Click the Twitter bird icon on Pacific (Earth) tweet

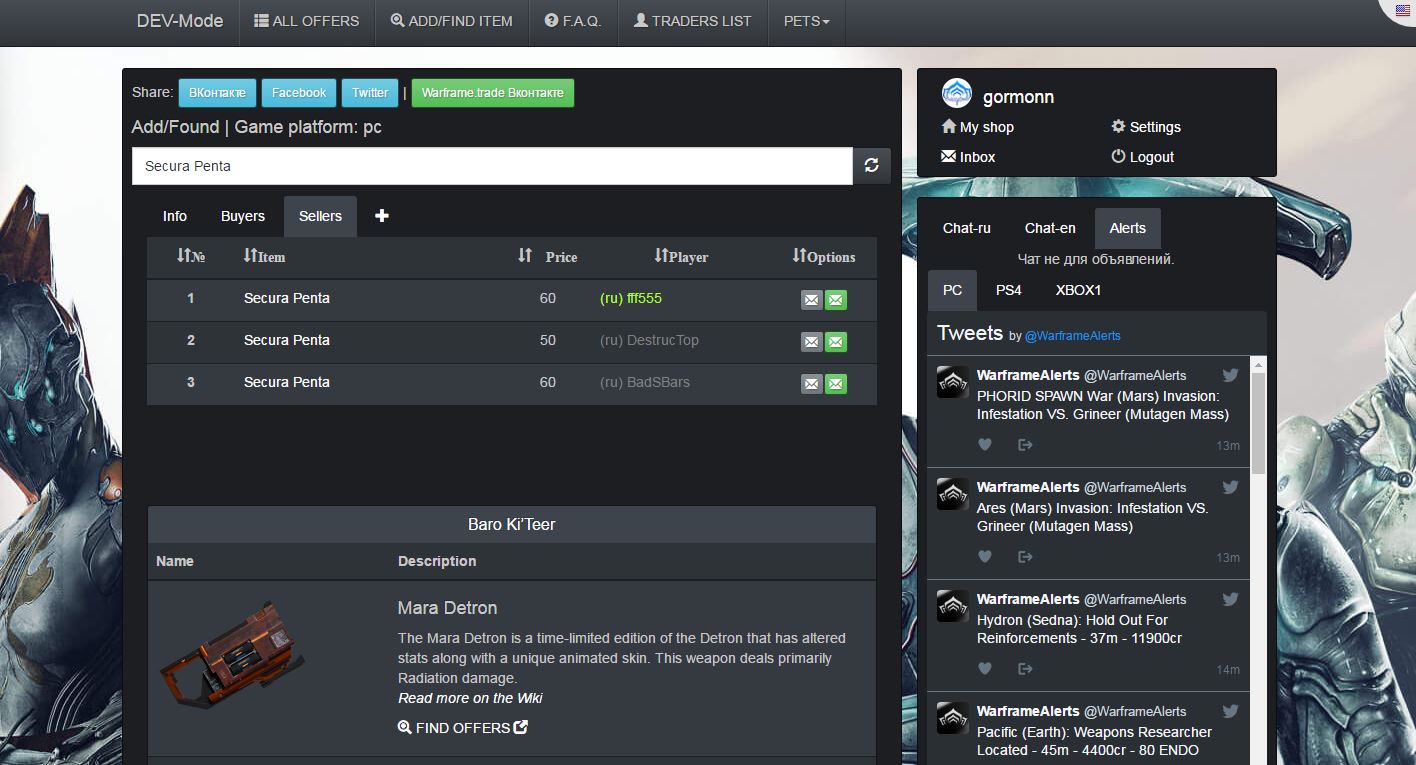1231,711
